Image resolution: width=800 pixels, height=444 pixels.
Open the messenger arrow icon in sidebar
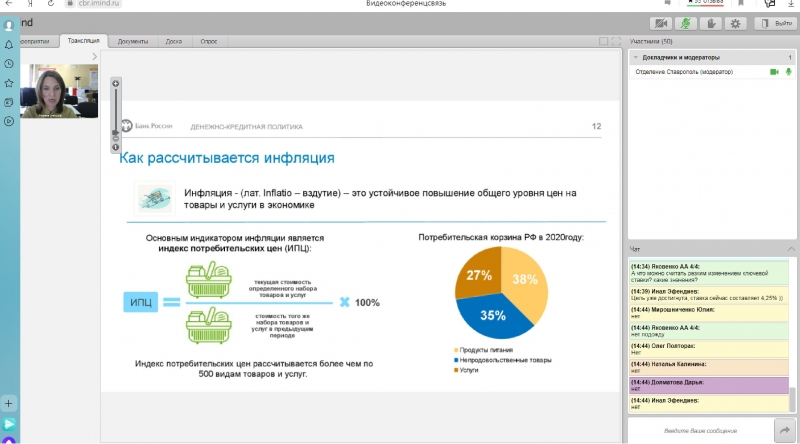(9, 424)
